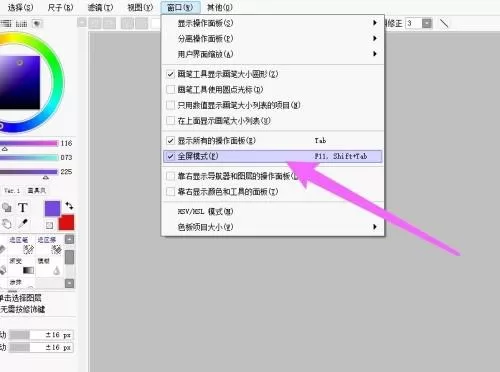The height and width of the screenshot is (372, 500).
Task: Enable 只用数值显示画笔大小列表的项目 checkbox
Action: [170, 105]
